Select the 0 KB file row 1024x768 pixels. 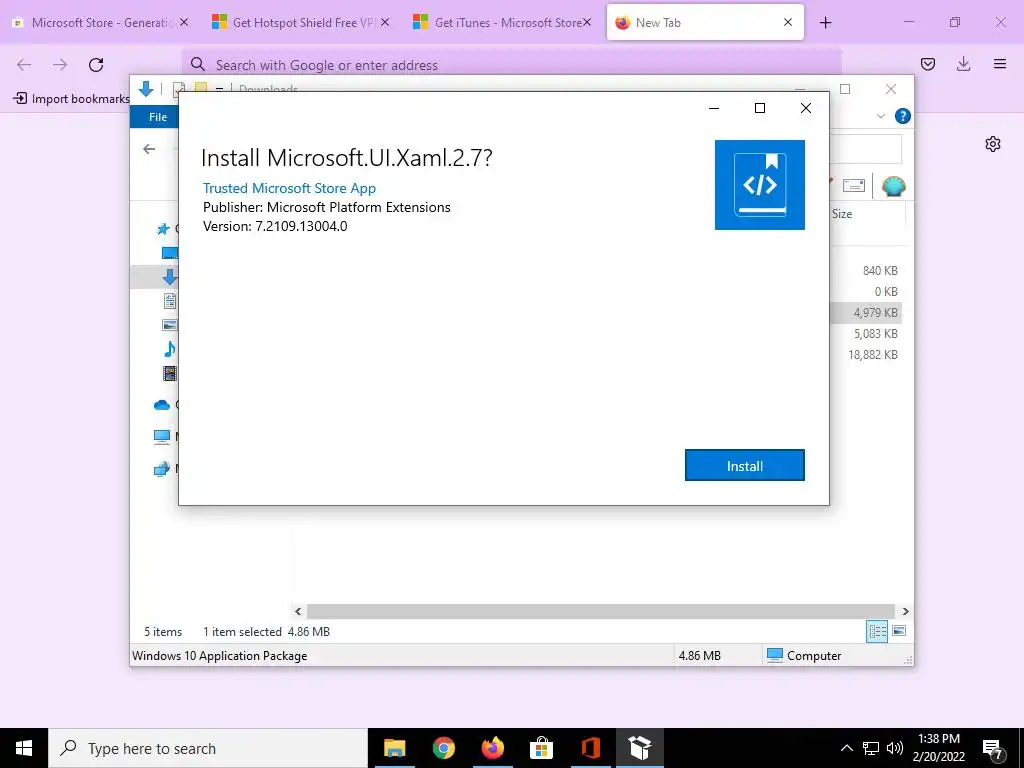point(866,291)
